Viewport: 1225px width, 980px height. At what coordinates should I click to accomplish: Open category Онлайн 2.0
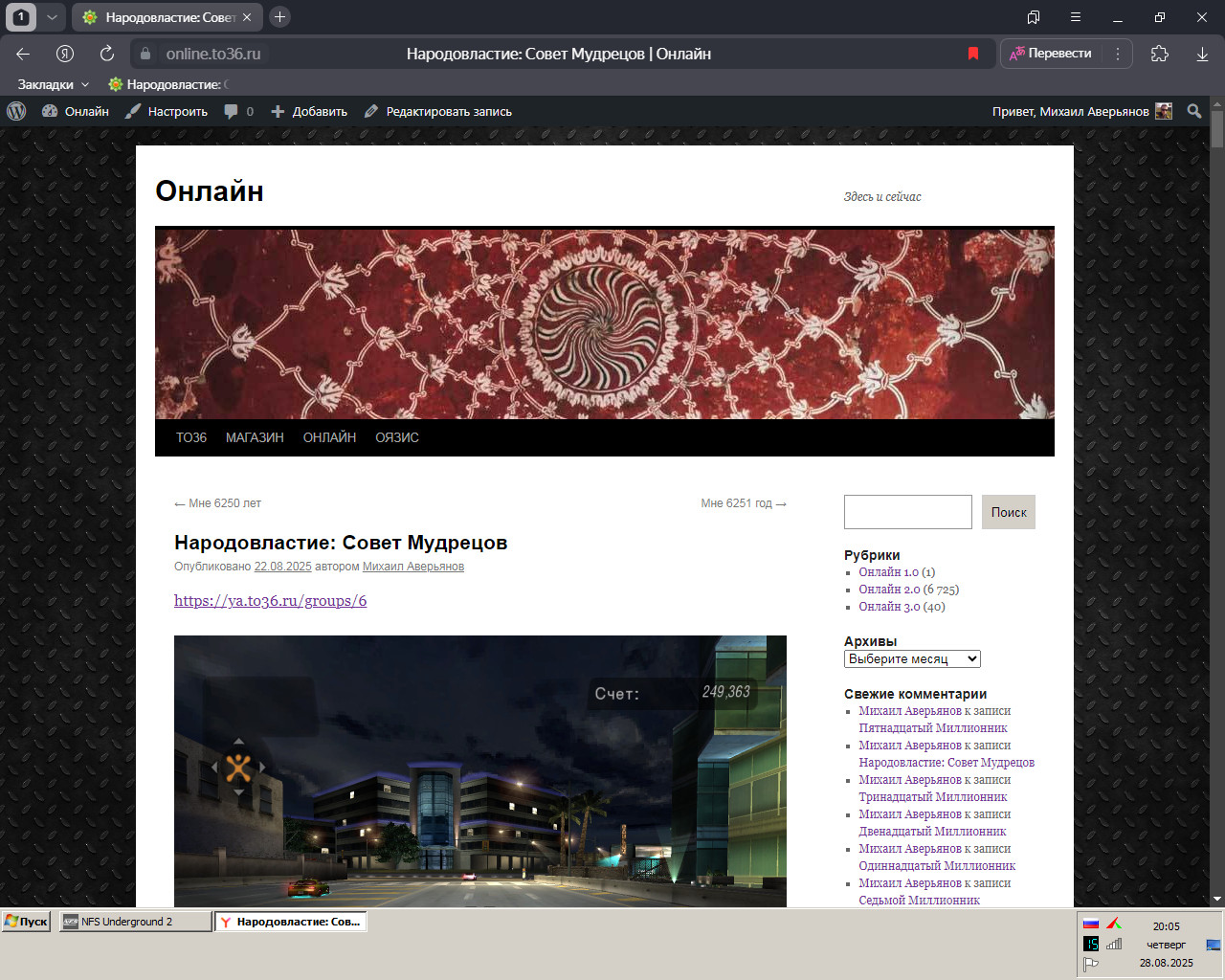point(890,590)
